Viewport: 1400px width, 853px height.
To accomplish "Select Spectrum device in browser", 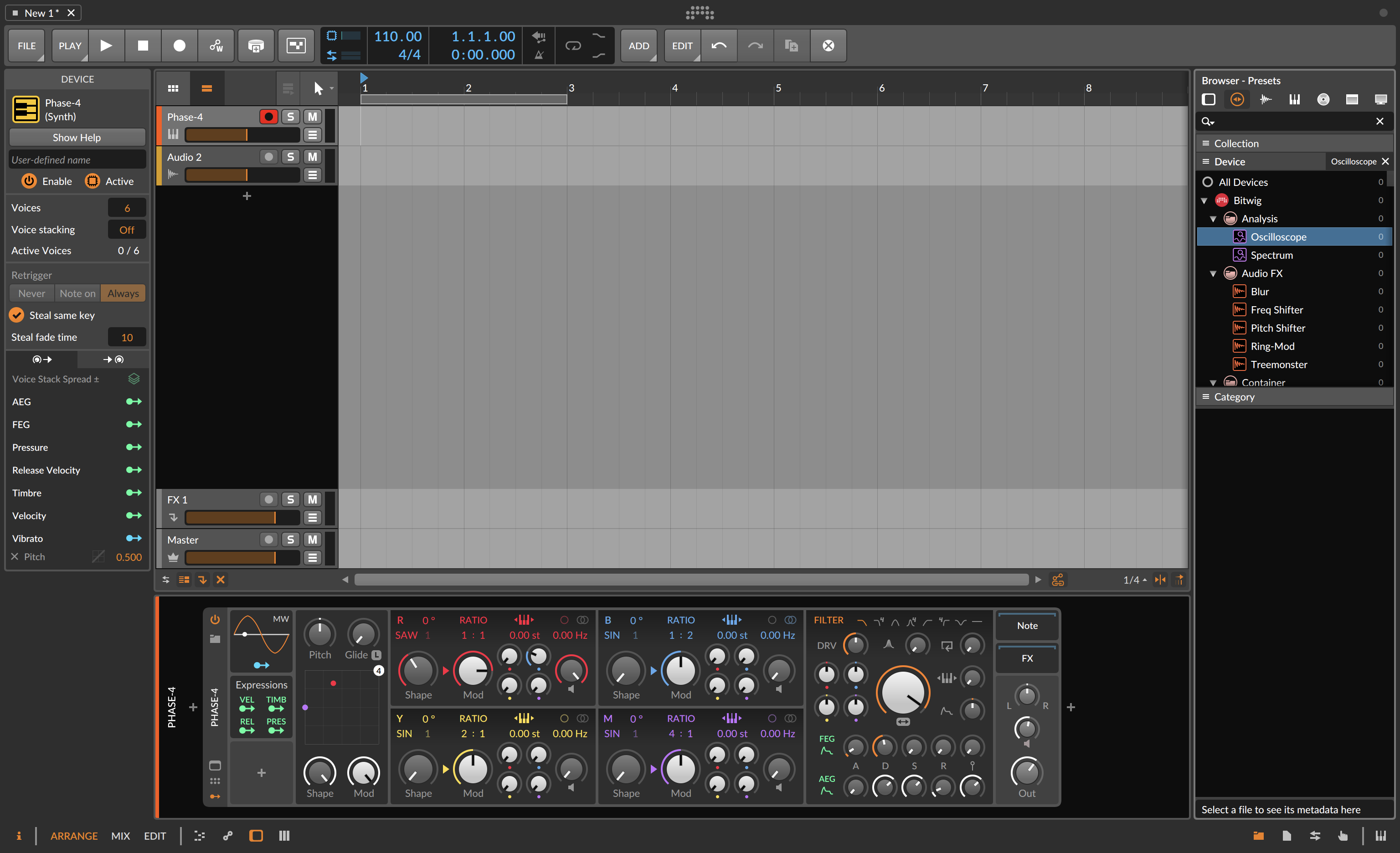I will click(x=1271, y=255).
